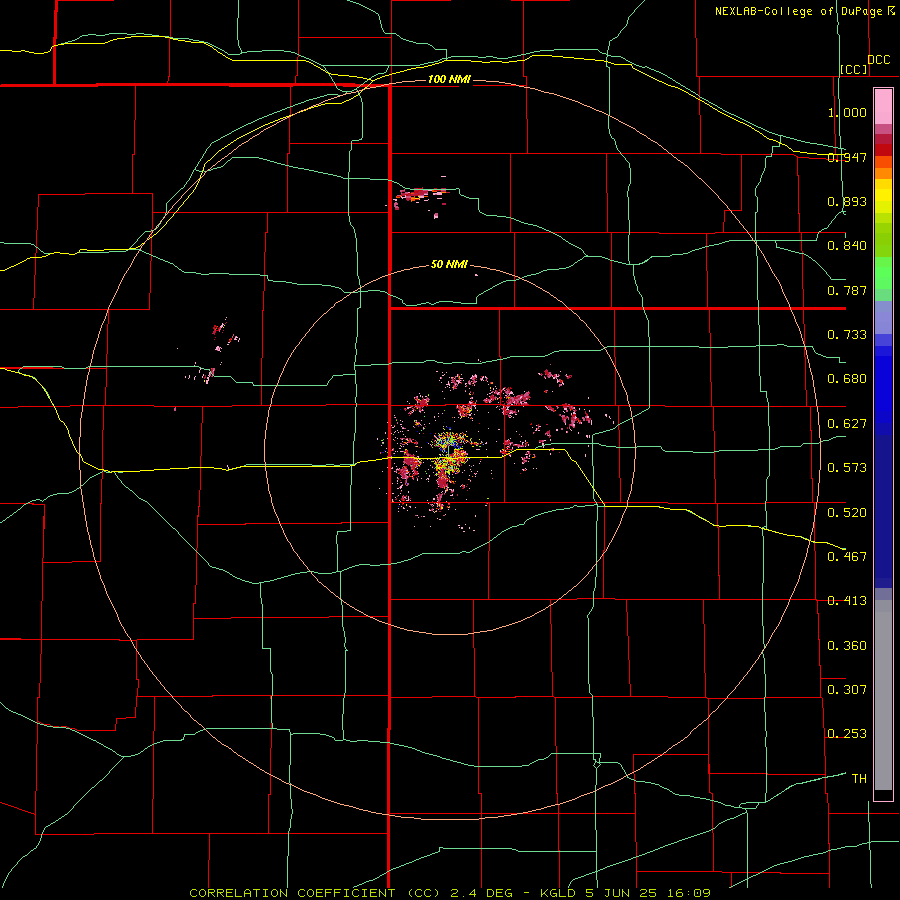Click the pink top segment of the color bar

(x=883, y=107)
